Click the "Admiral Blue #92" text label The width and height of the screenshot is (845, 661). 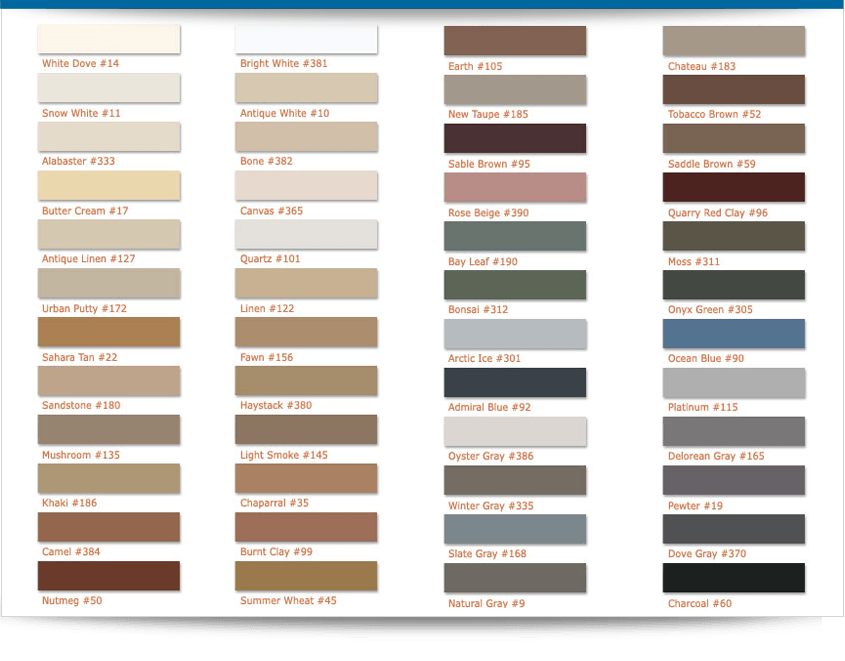click(x=489, y=407)
